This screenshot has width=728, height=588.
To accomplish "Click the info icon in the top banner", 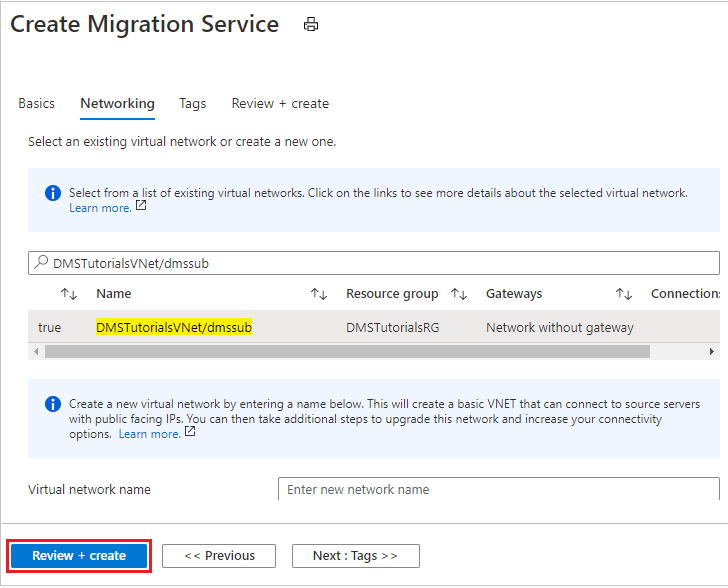I will 53,193.
